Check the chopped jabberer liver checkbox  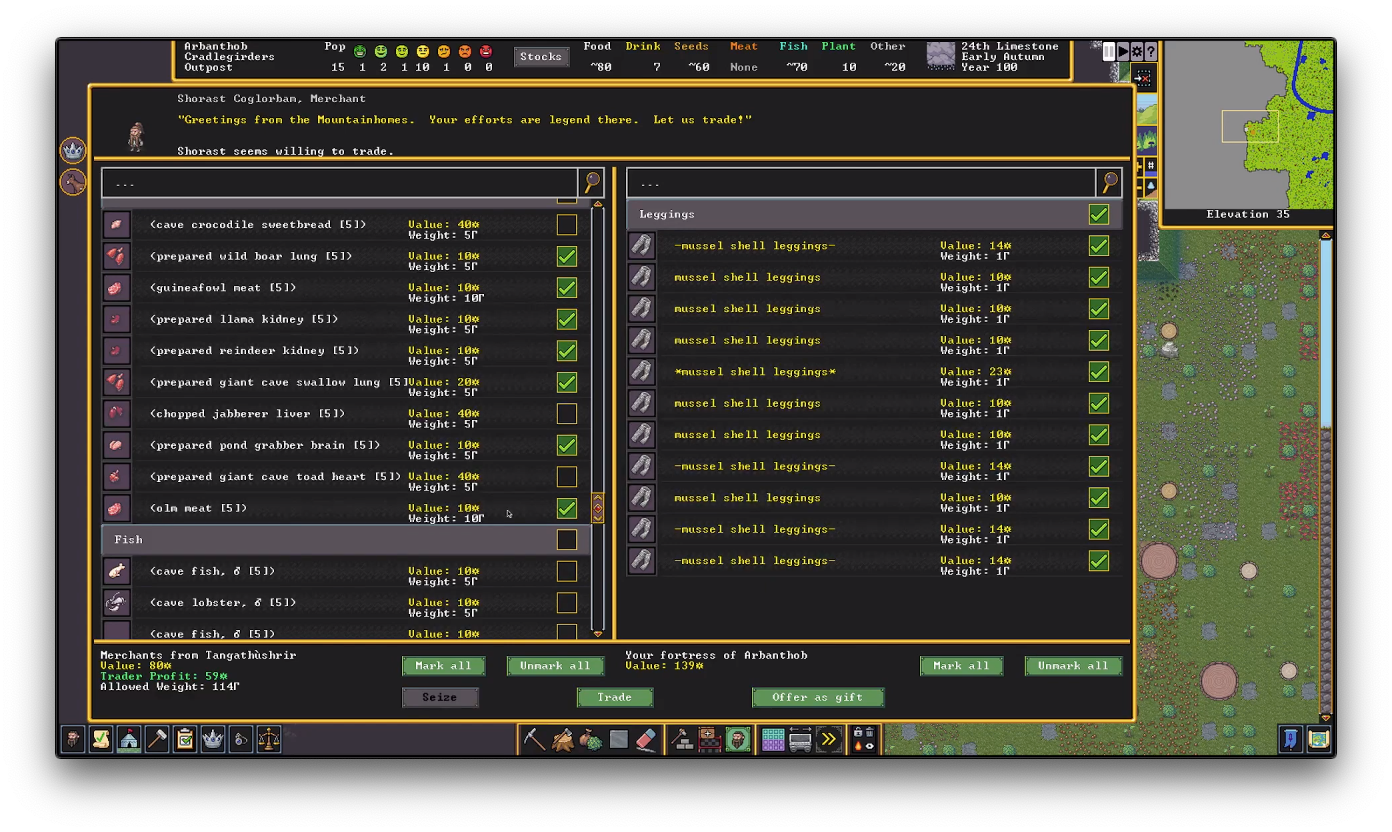coord(567,414)
